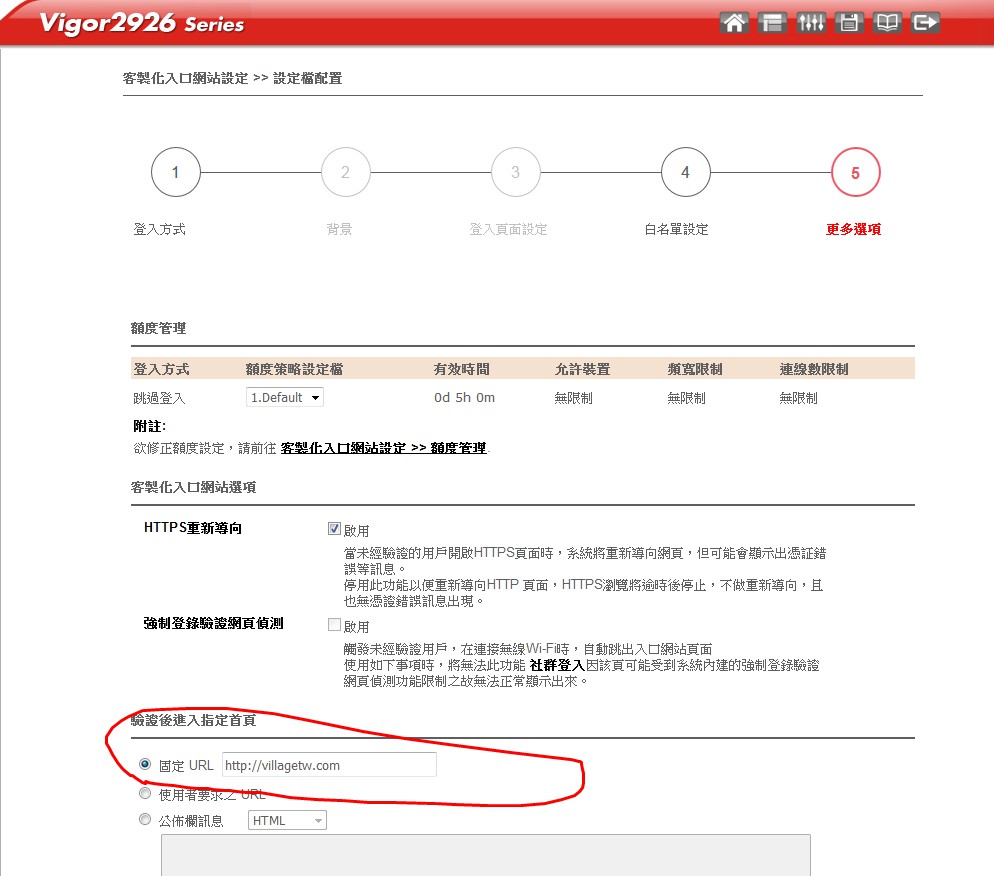Uncheck the HTTPS重新導向 啟用 checkbox
Image resolution: width=994 pixels, height=876 pixels.
(335, 529)
